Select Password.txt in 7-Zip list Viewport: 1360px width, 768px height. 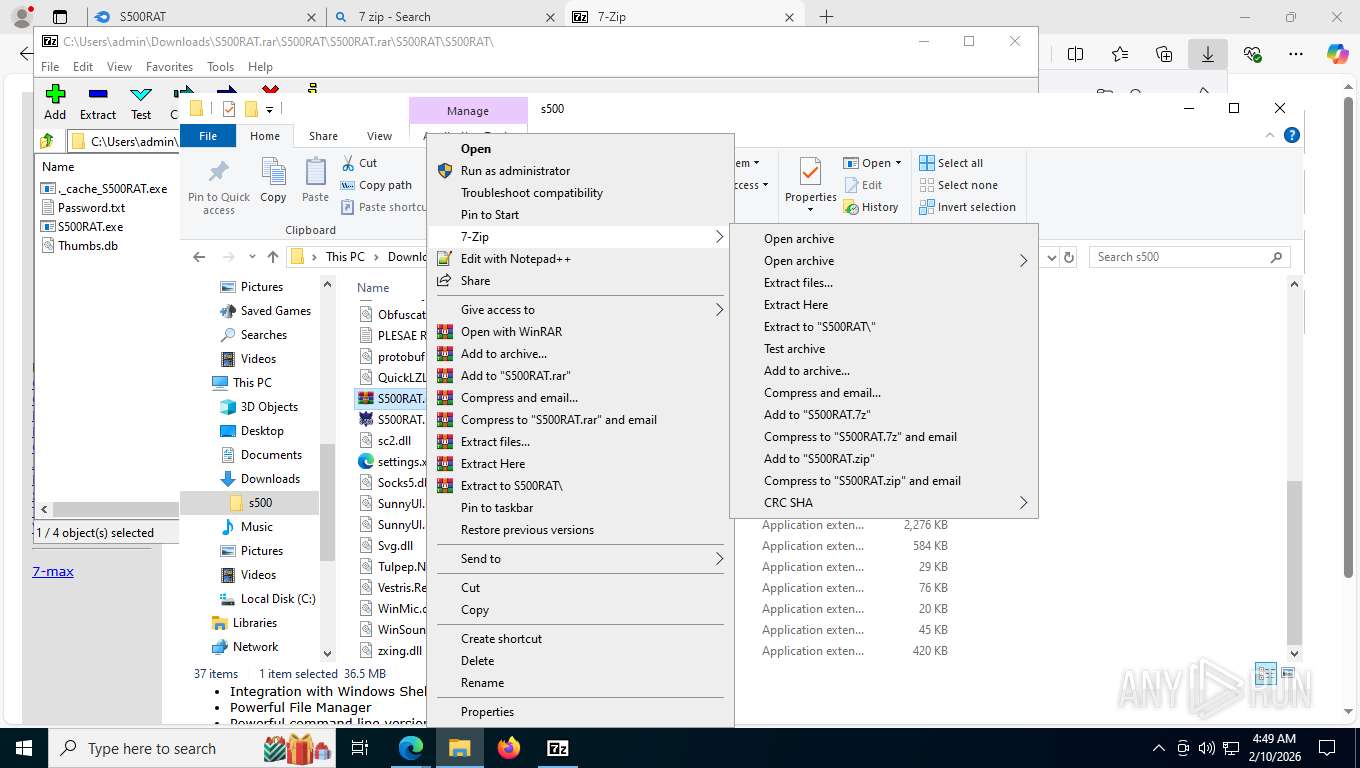click(x=91, y=208)
